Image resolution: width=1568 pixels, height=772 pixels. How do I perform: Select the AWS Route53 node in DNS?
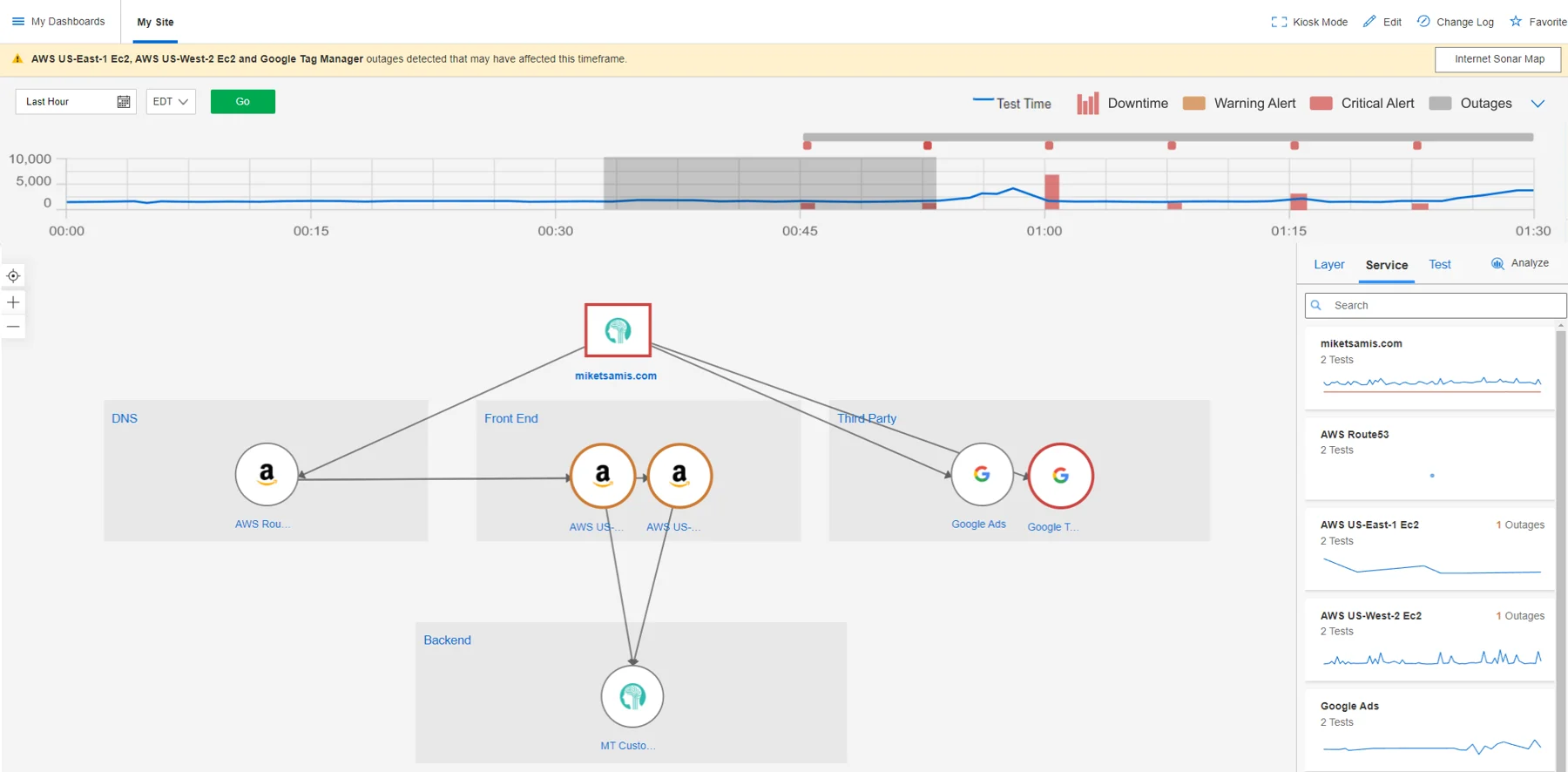click(x=267, y=475)
